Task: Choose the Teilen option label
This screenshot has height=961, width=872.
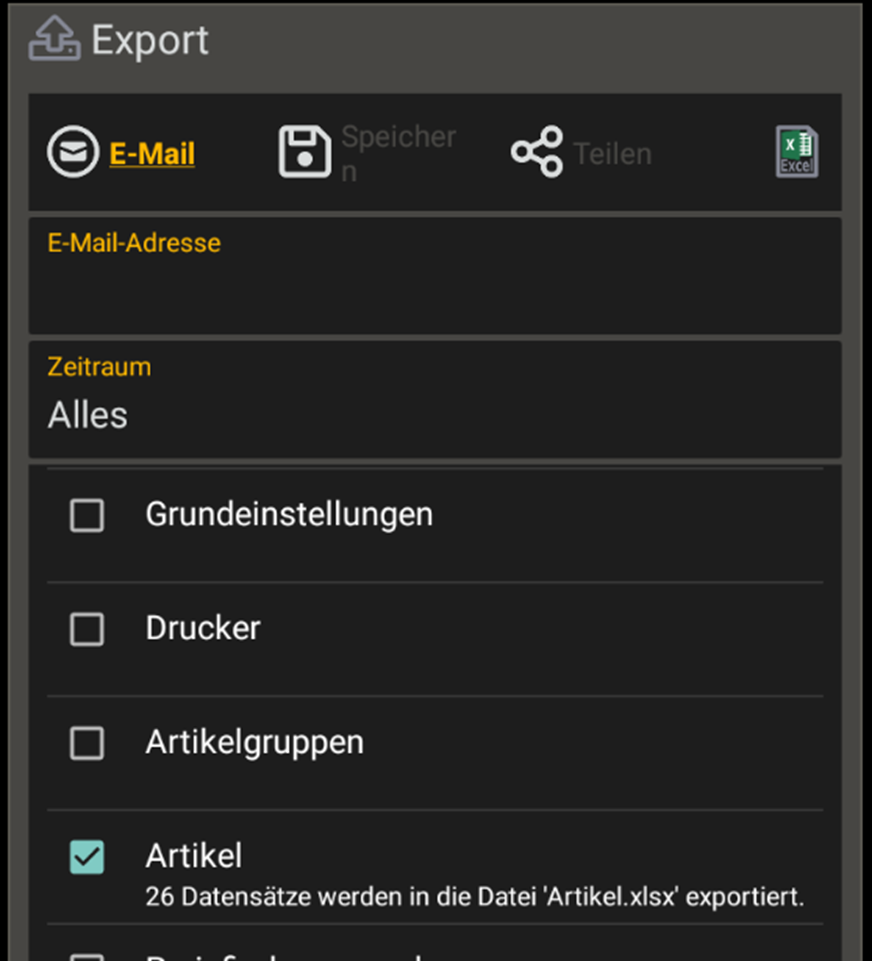Action: click(612, 154)
